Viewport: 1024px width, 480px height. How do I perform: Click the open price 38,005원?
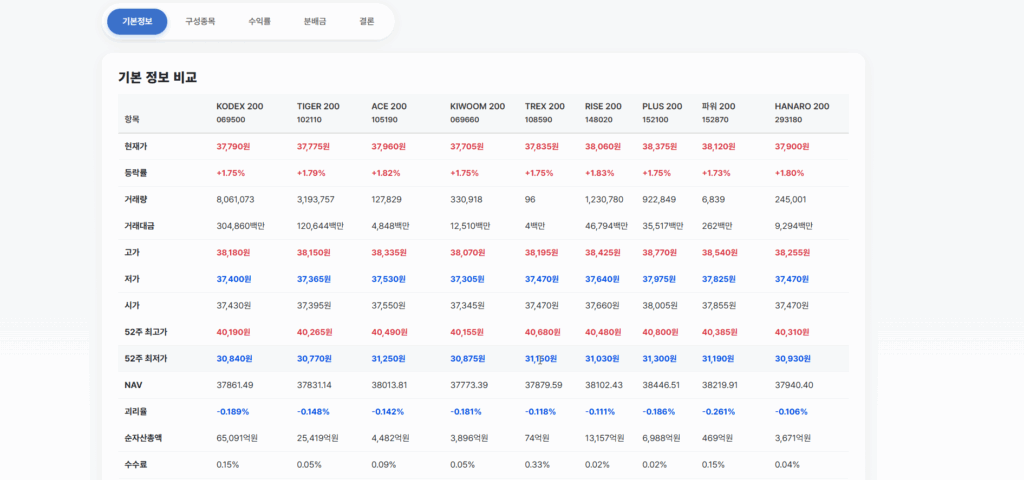[x=660, y=306]
